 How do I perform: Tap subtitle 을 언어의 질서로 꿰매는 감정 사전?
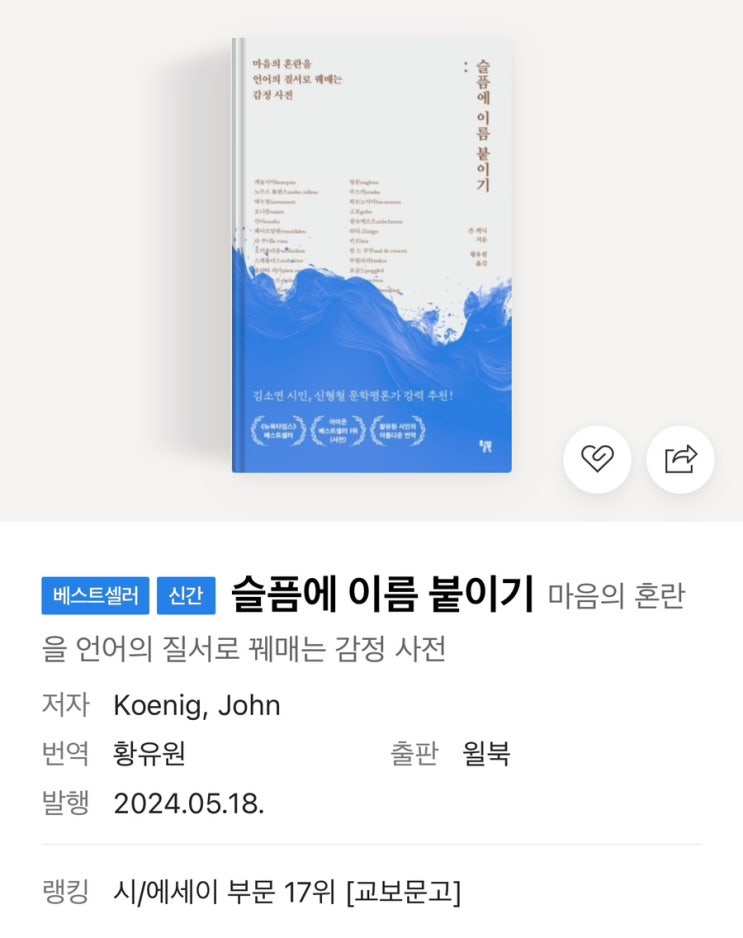(x=243, y=649)
